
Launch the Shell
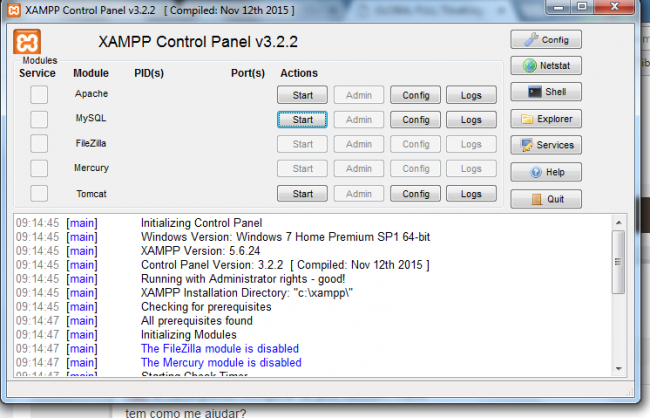point(546,92)
